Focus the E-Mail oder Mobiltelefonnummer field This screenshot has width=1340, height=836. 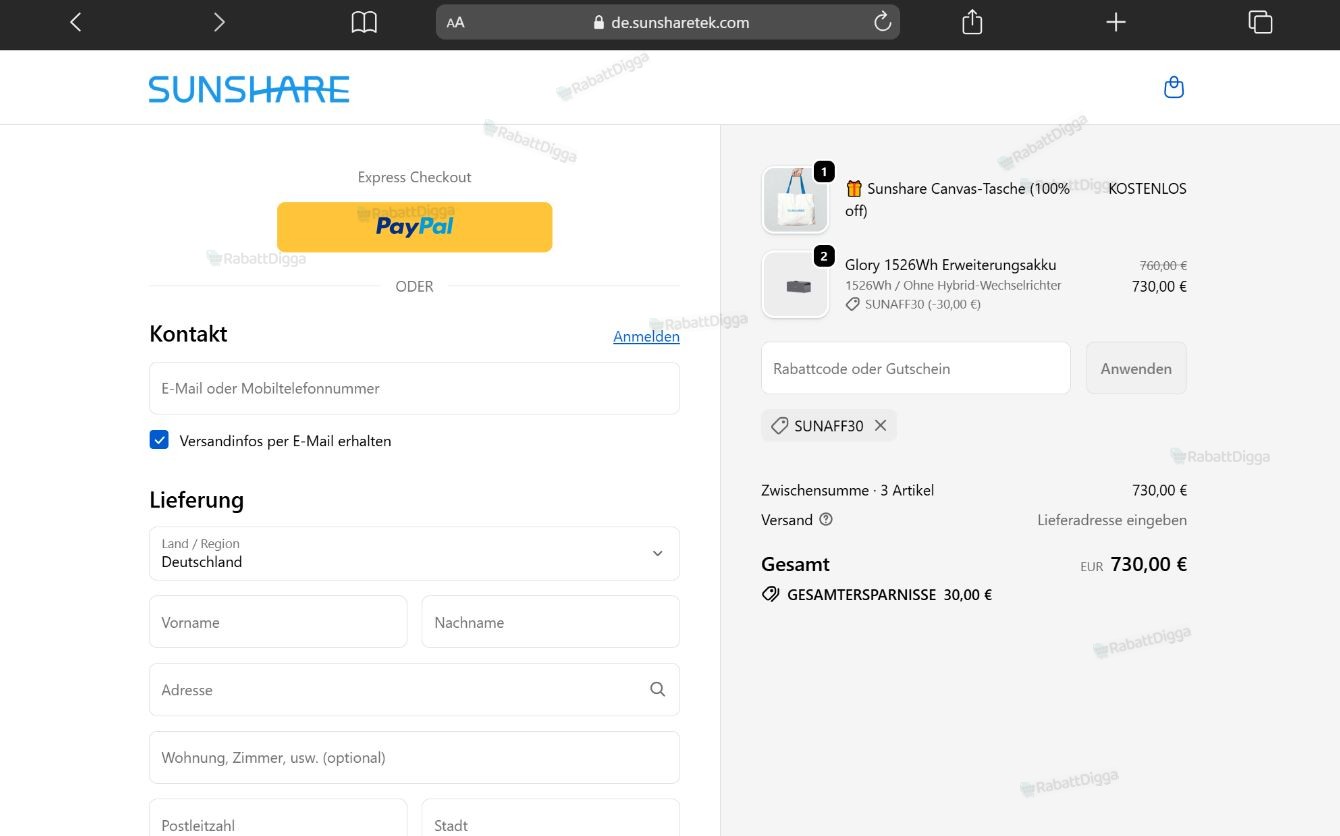coord(414,388)
